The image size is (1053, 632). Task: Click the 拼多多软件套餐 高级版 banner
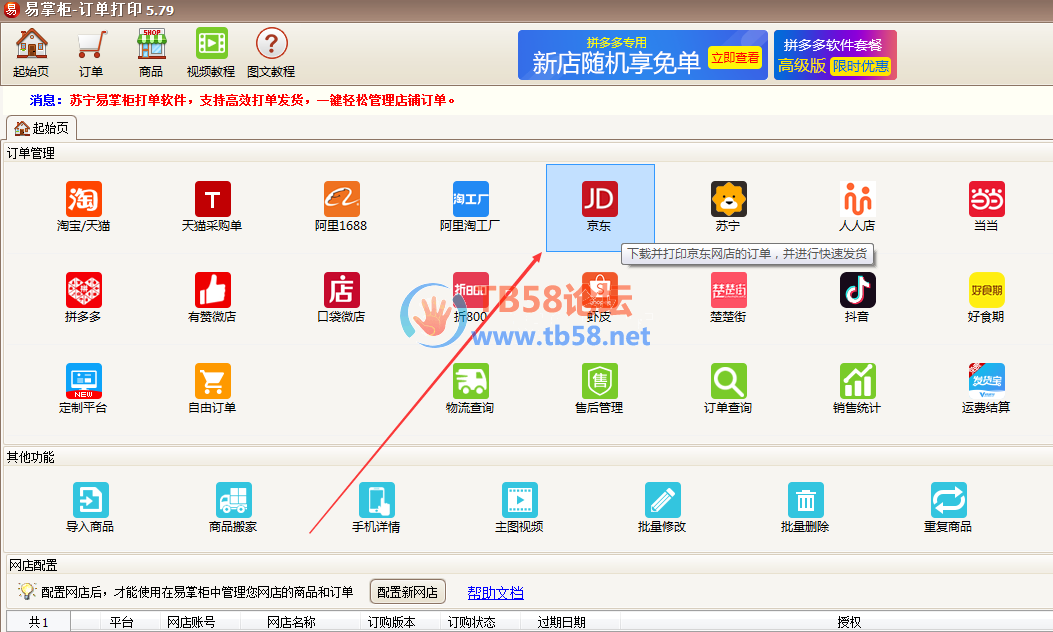(835, 55)
